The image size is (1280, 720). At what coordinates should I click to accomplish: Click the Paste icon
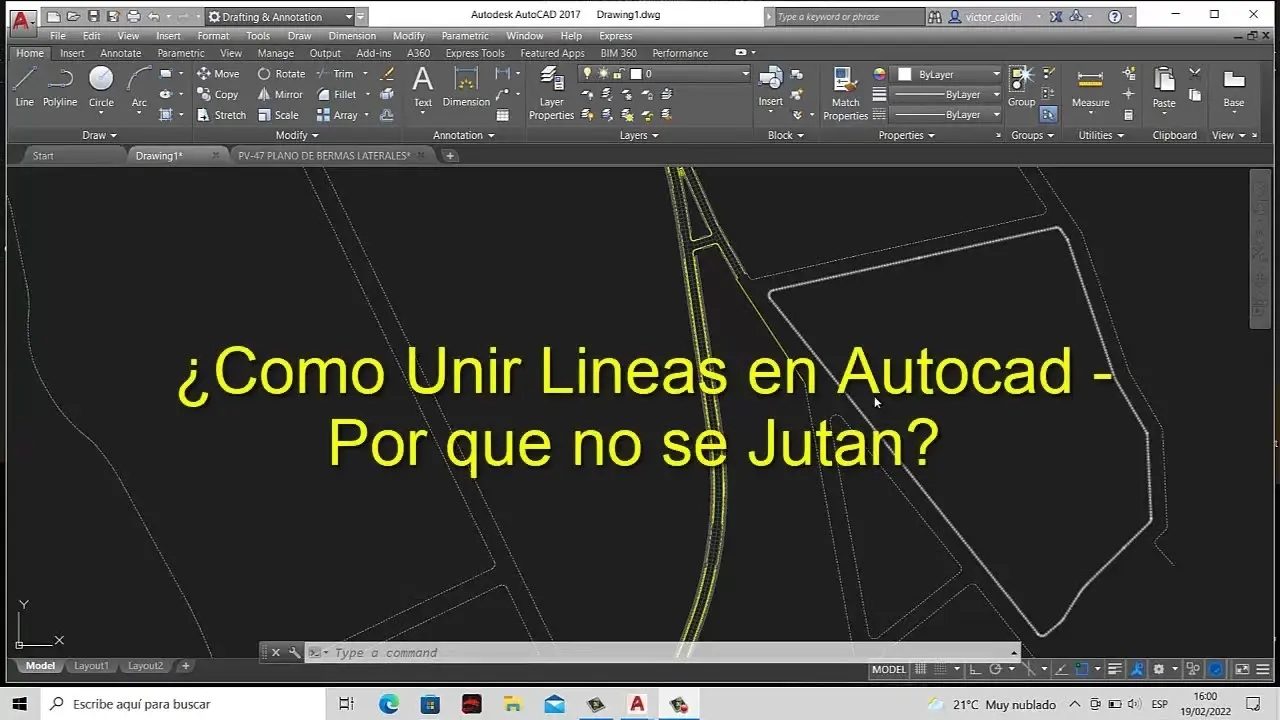[x=1164, y=86]
